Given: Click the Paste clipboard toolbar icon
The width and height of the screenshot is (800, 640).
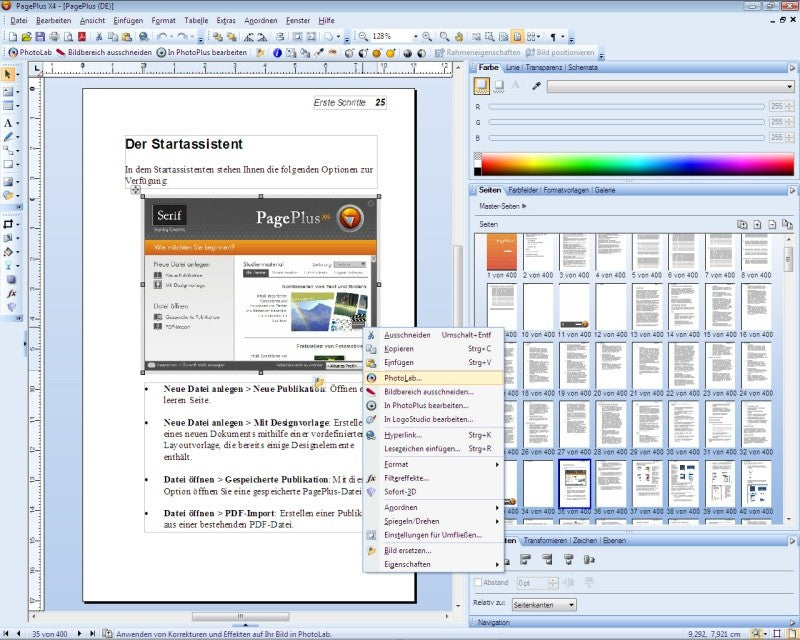Looking at the screenshot, I should [x=127, y=37].
